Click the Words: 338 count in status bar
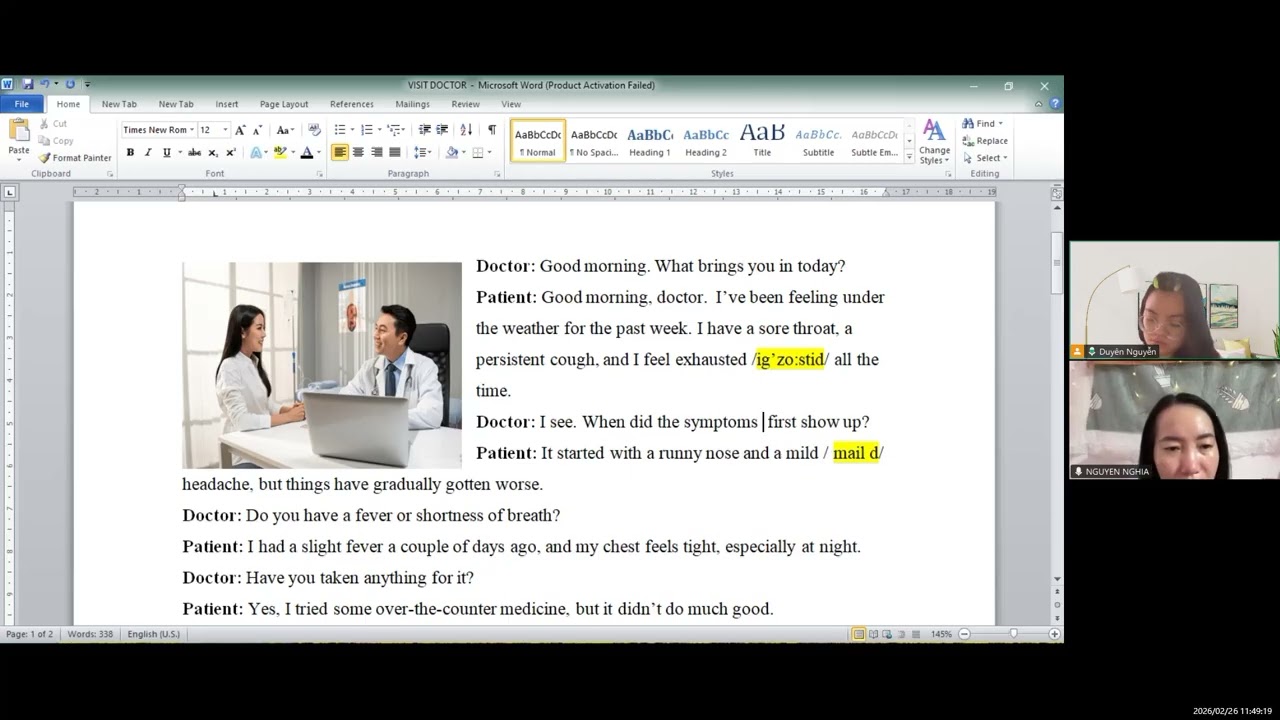The image size is (1280, 720). [91, 634]
